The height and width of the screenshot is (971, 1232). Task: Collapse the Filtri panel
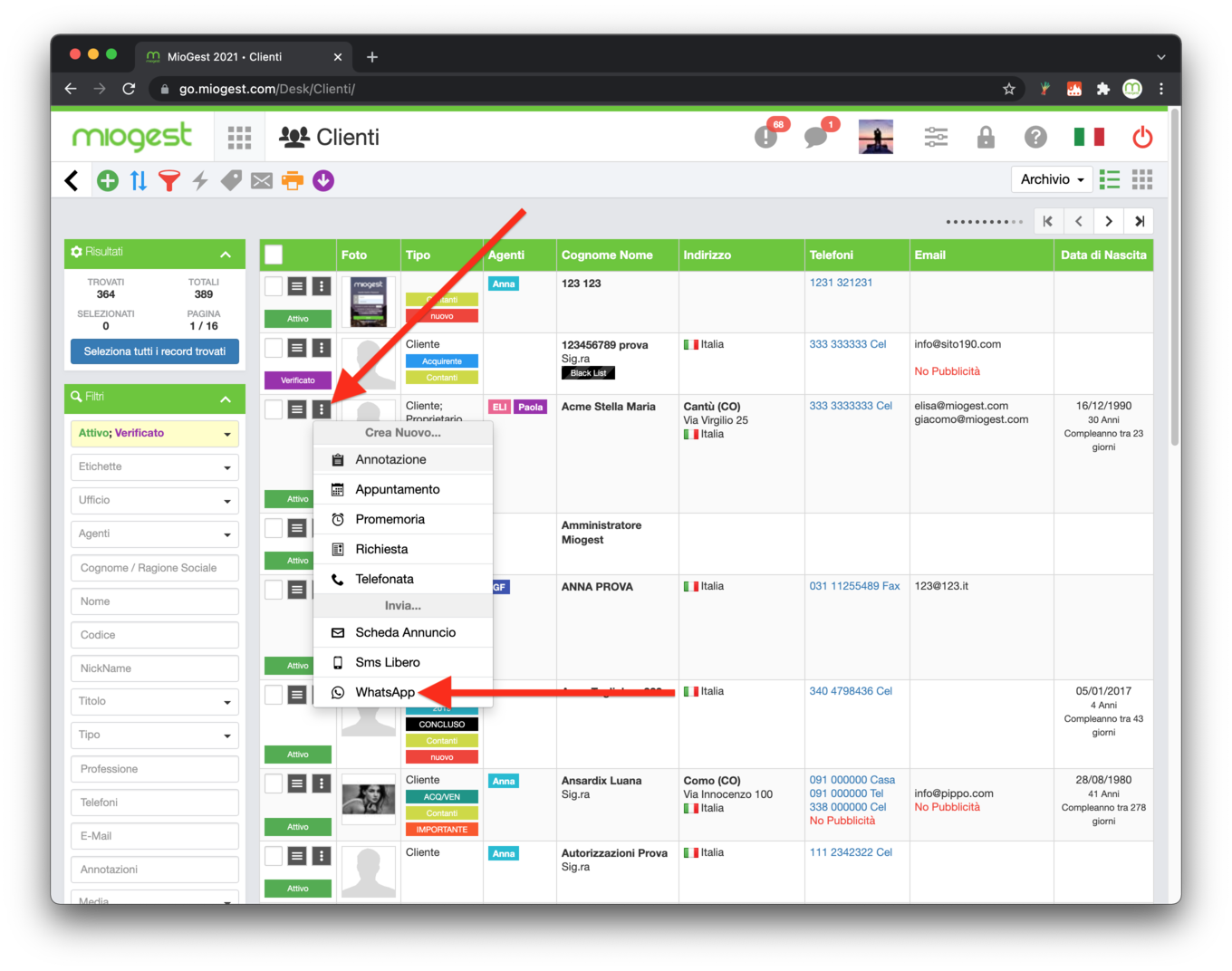(226, 399)
